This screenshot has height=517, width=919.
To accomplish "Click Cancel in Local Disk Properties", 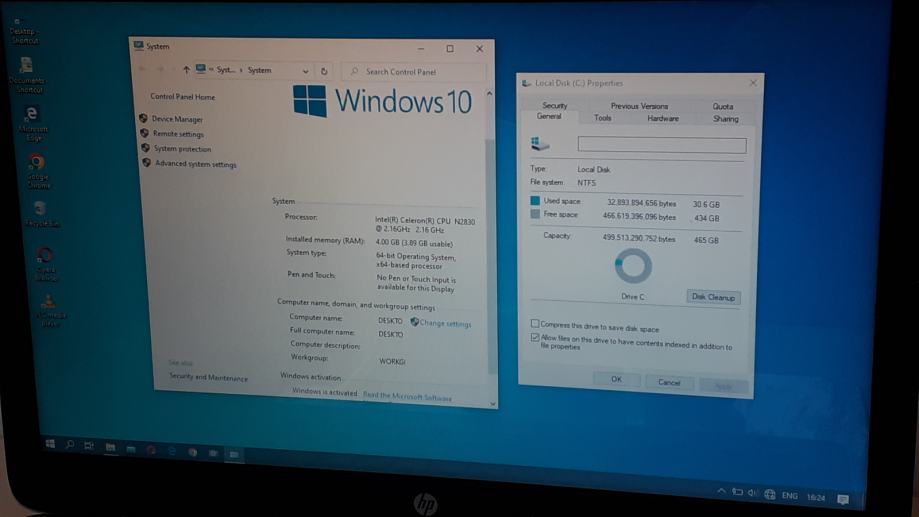I will click(669, 382).
